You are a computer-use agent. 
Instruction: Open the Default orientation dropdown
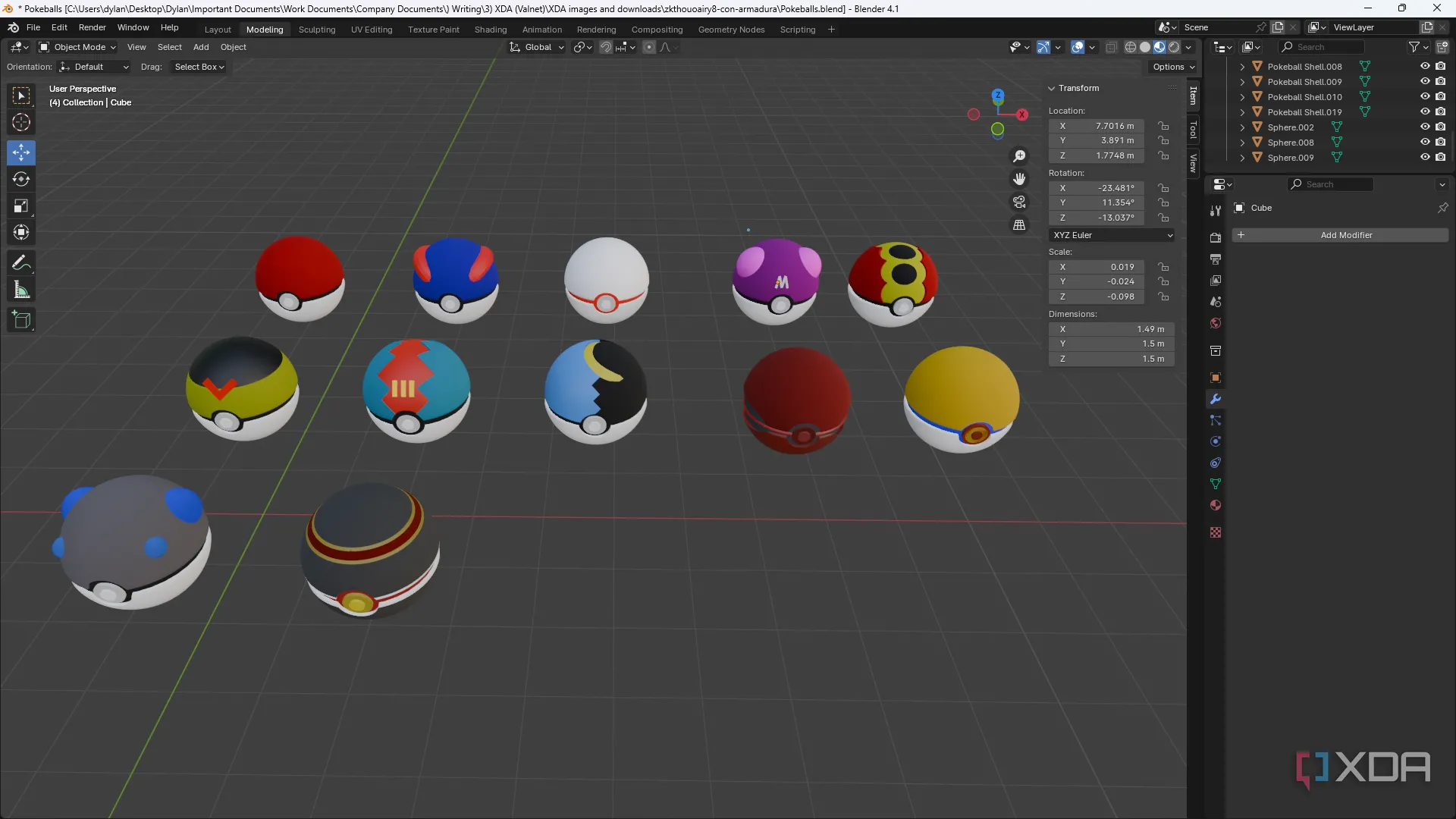94,67
